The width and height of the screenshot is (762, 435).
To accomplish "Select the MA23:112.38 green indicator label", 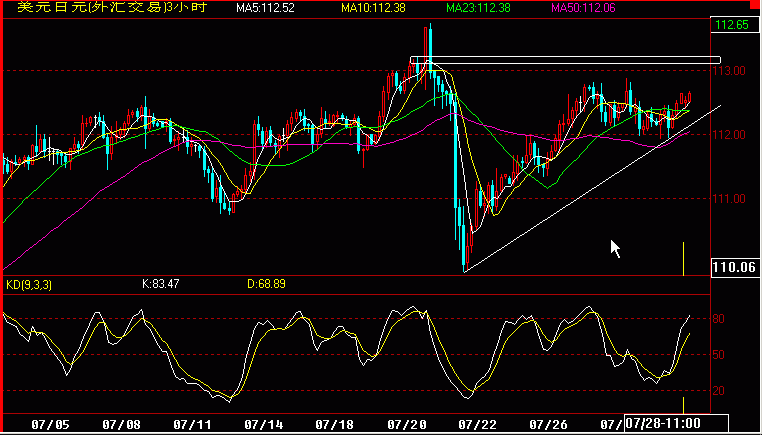I will coord(478,8).
